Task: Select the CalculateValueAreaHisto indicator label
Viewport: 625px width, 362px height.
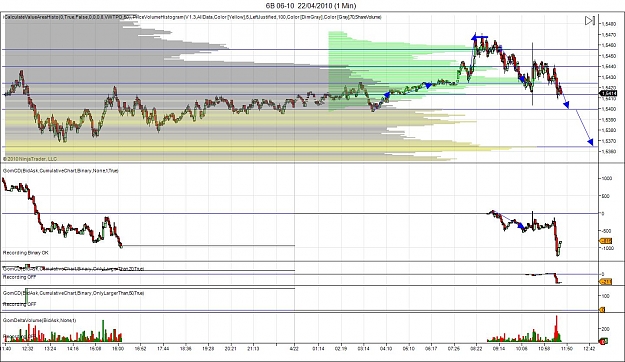Action: 68,17
